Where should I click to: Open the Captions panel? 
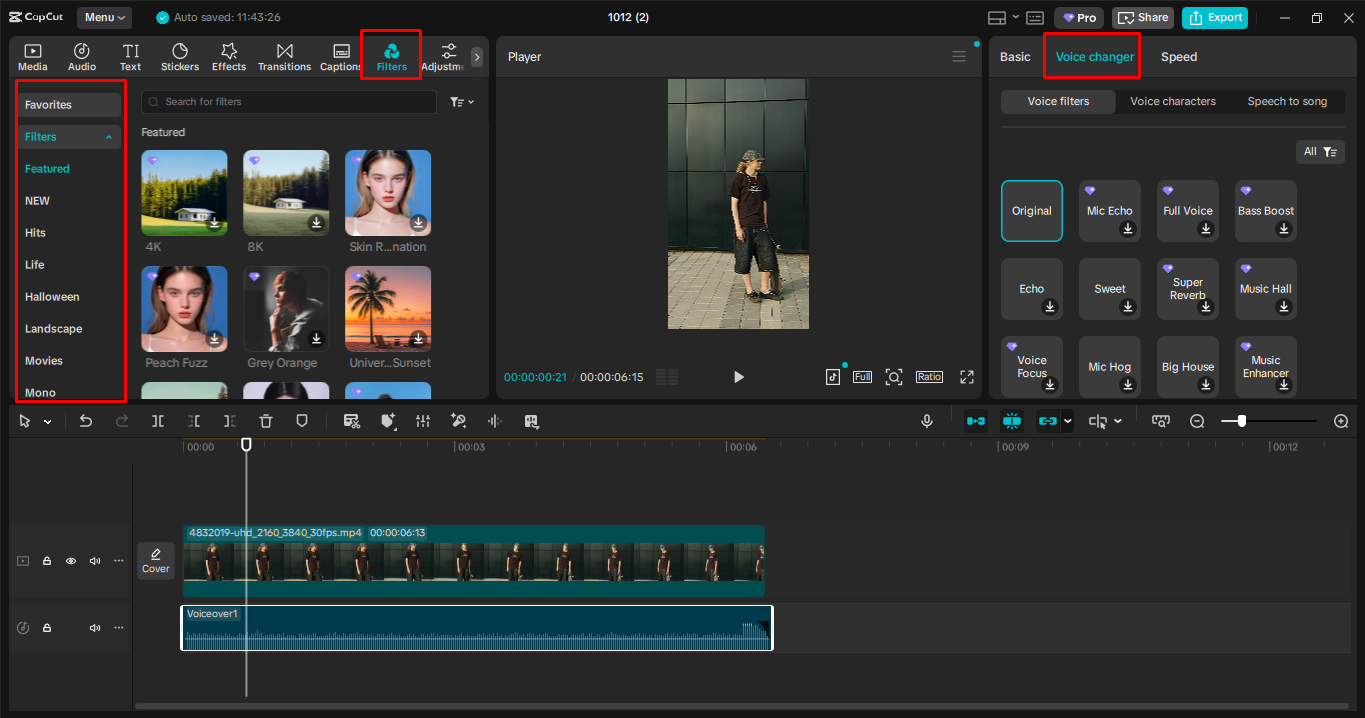(340, 55)
